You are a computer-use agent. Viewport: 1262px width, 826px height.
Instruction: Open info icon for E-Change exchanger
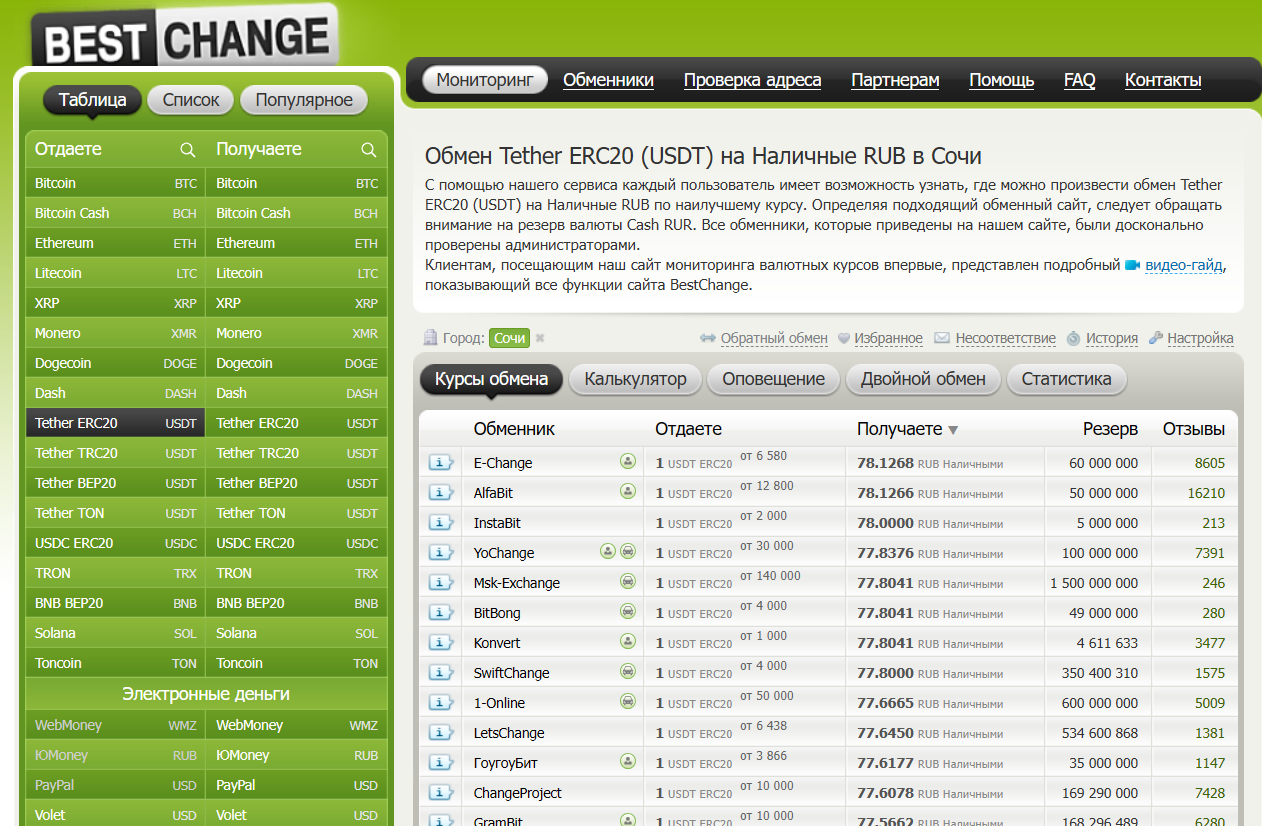coord(441,462)
